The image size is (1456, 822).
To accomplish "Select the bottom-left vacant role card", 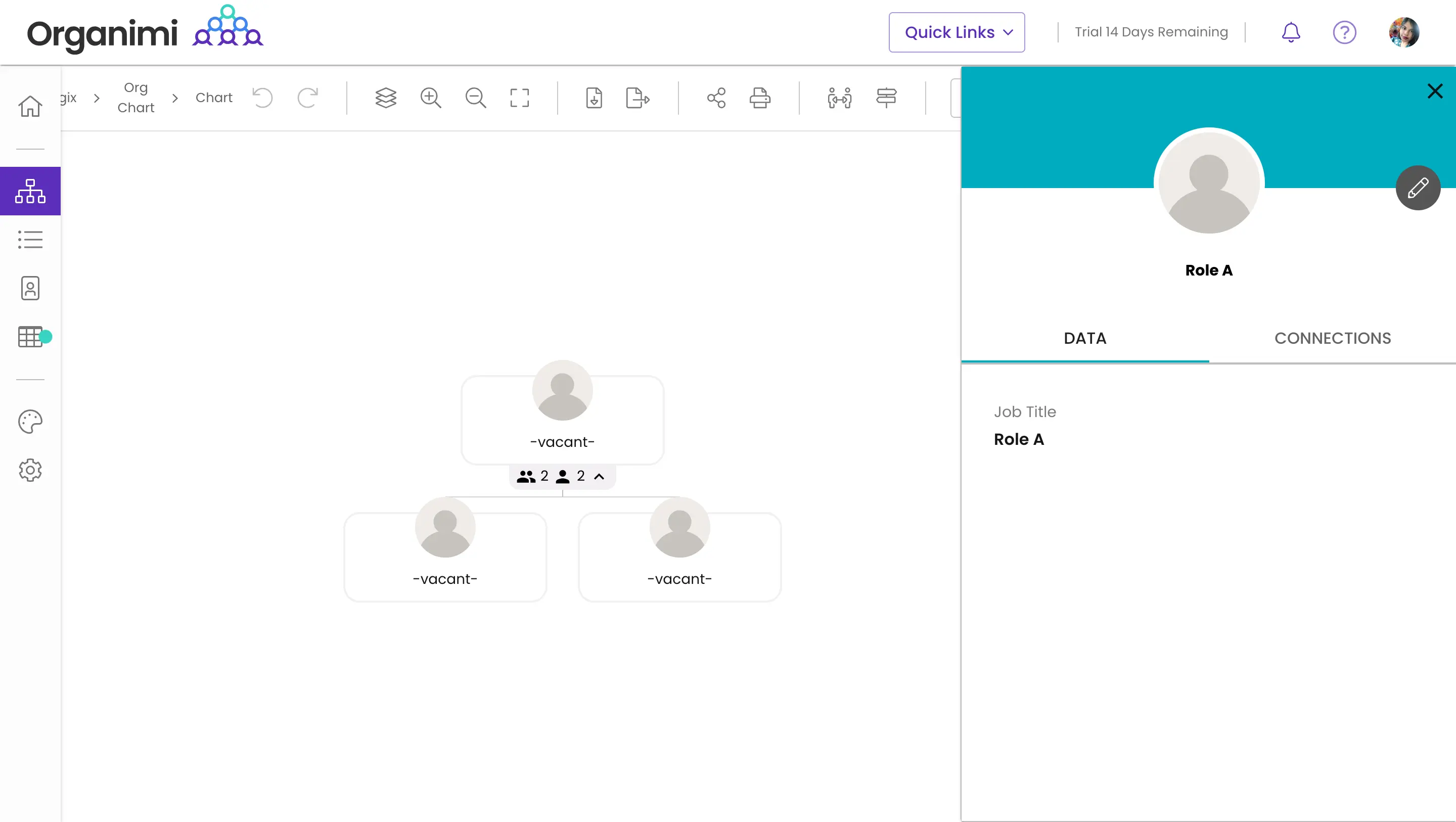I will [445, 557].
